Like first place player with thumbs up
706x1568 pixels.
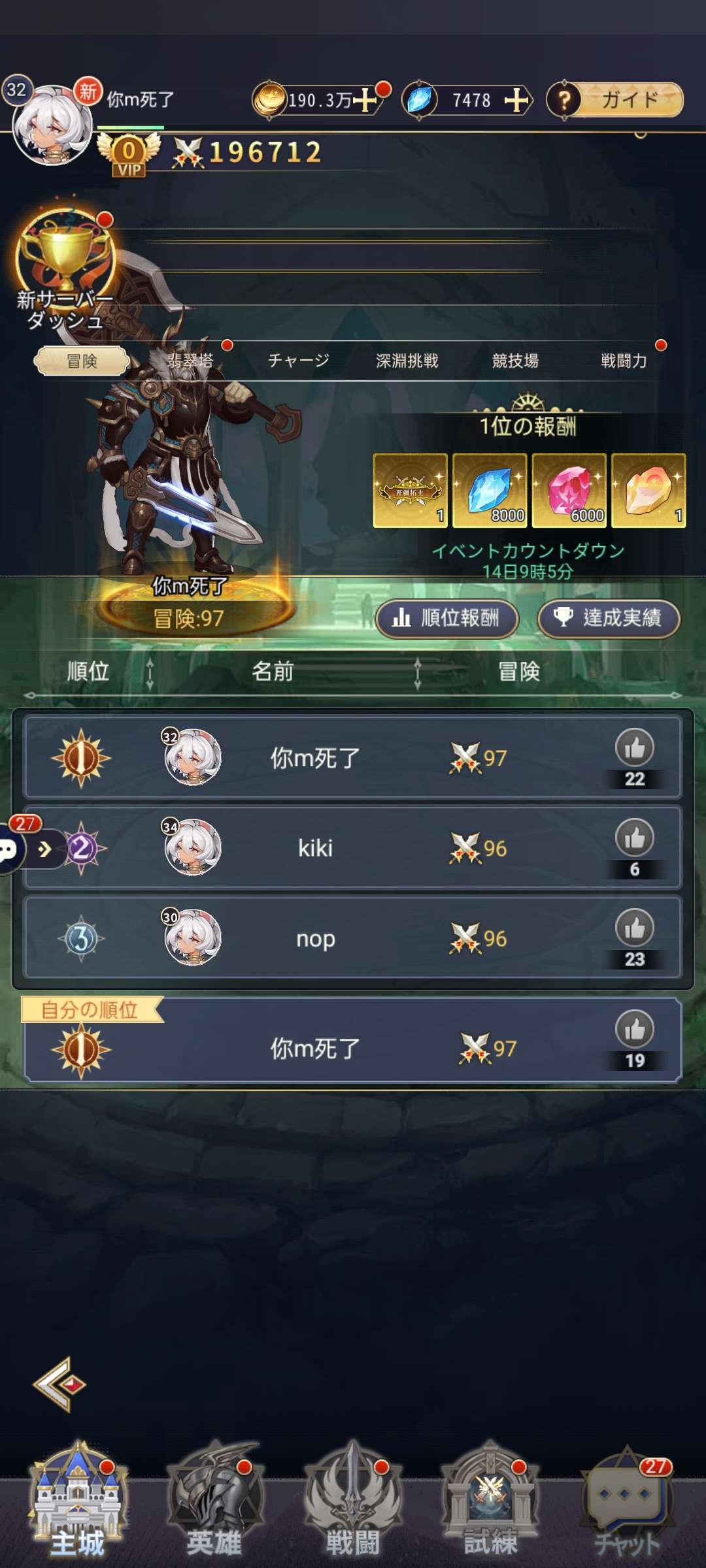click(634, 747)
